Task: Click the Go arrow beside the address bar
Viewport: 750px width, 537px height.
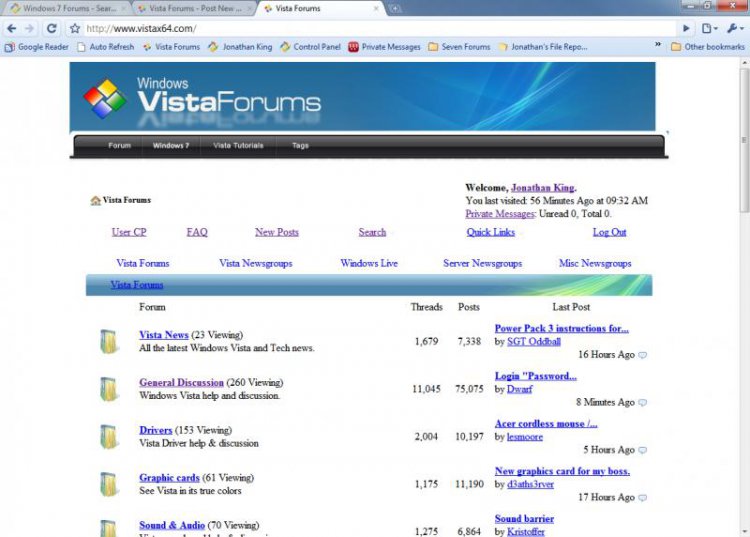Action: (x=686, y=29)
